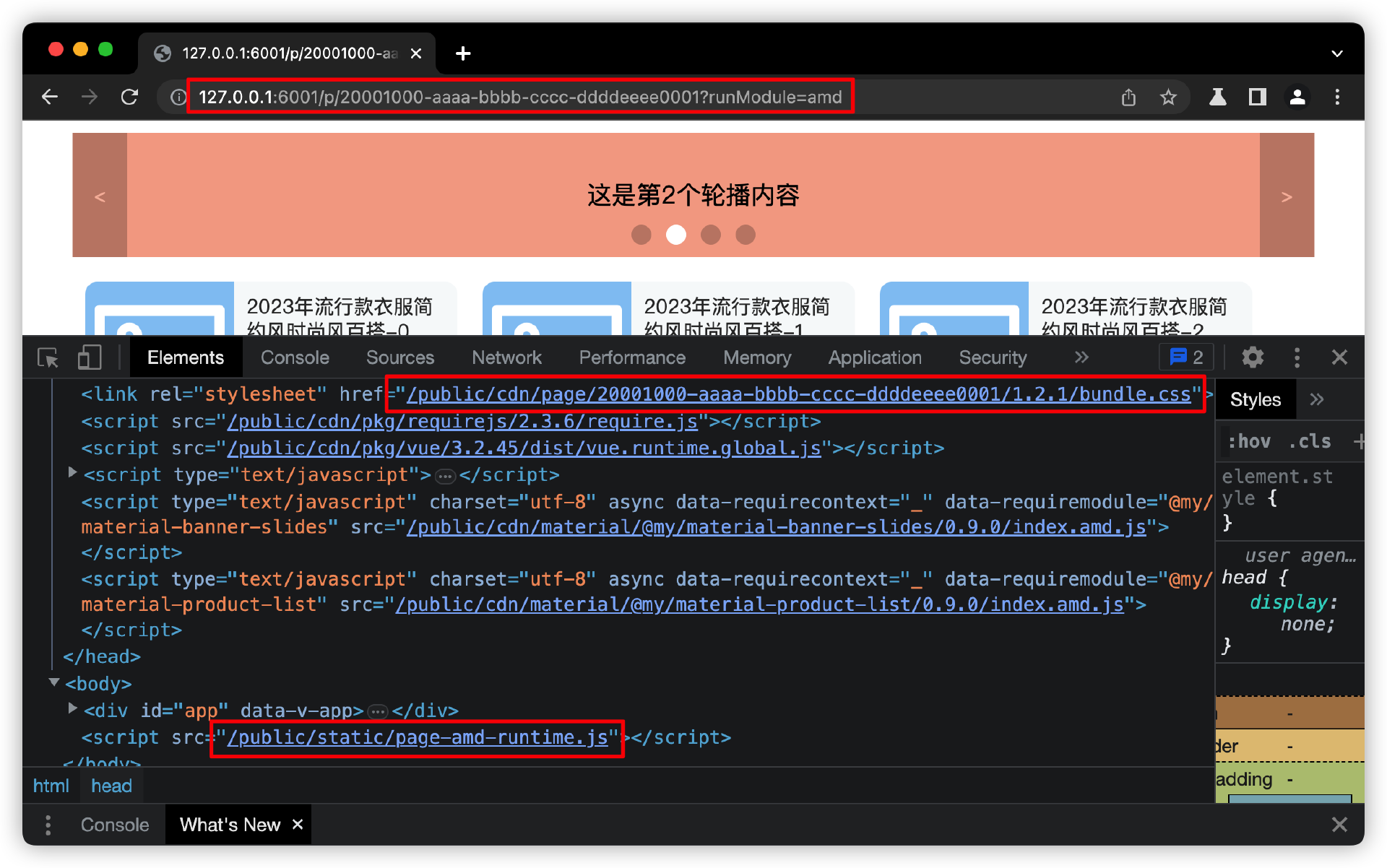Expand the div id="app" node
The height and width of the screenshot is (868, 1387).
(x=72, y=709)
